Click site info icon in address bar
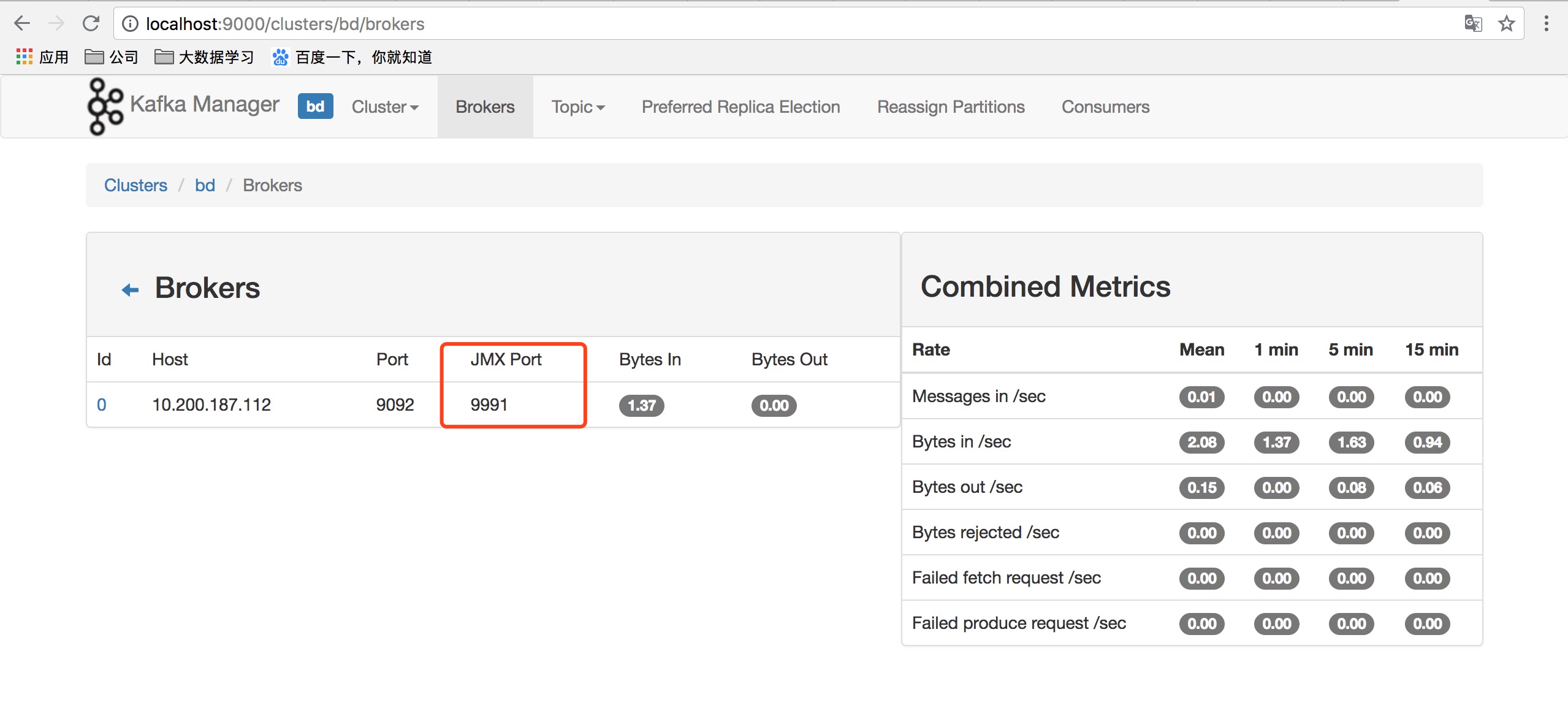This screenshot has height=727, width=1568. tap(130, 24)
